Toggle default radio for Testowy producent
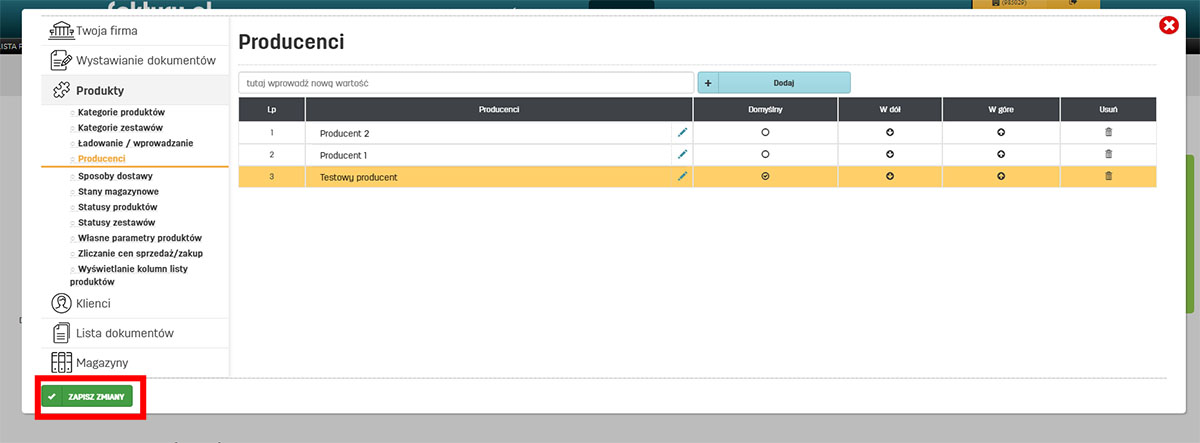Screen dimensions: 1200x443 coord(765,176)
